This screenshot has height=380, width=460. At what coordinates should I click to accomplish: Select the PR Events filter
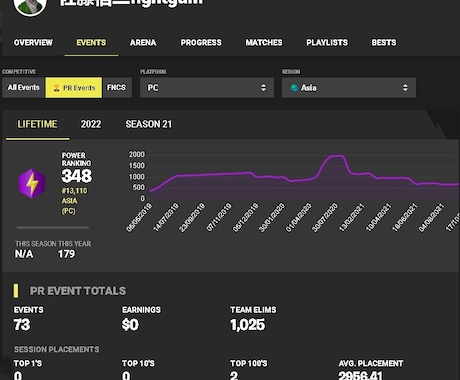[x=74, y=88]
